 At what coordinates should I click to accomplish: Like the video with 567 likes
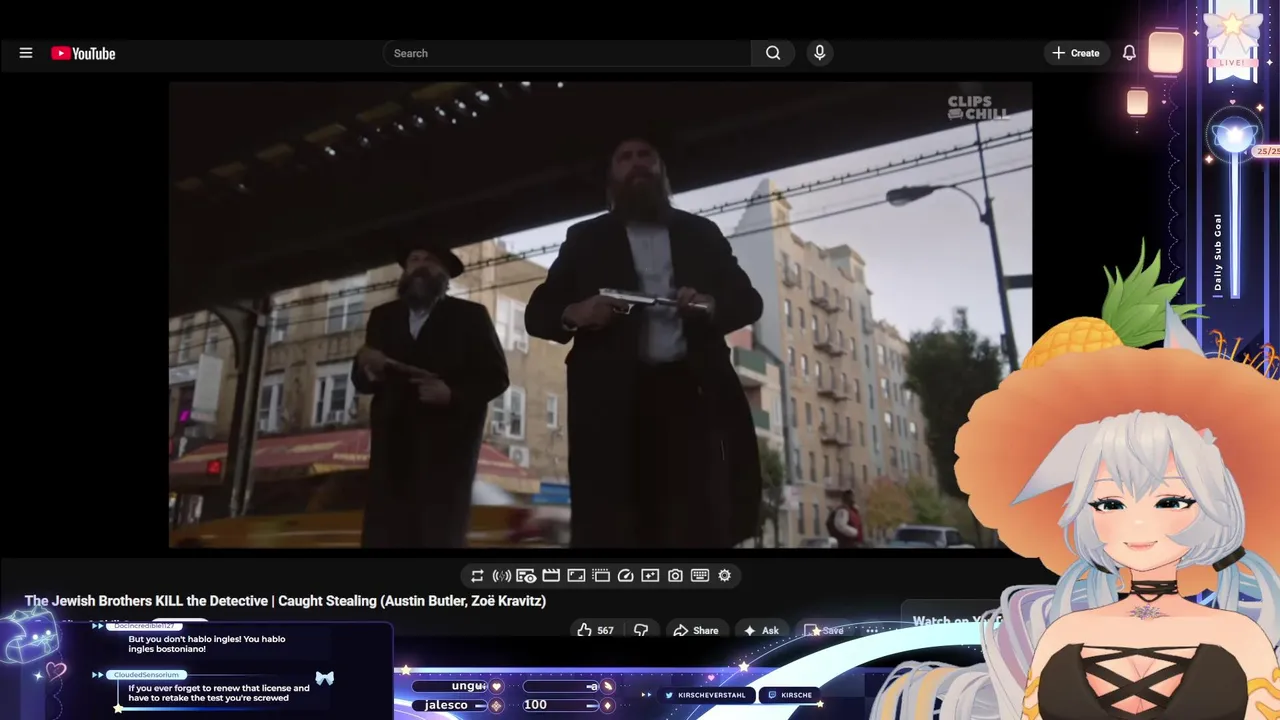[595, 631]
